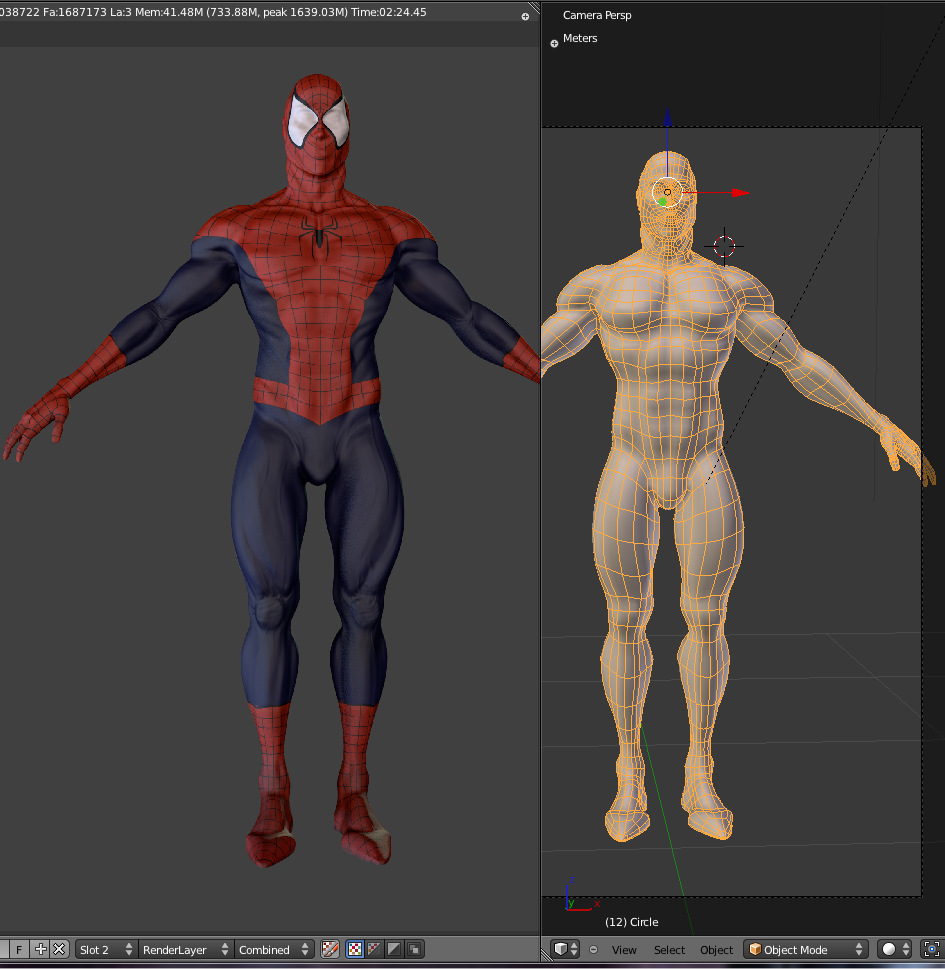Click the area split corner widget at viewport top-left
945x969 pixels.
point(533,7)
